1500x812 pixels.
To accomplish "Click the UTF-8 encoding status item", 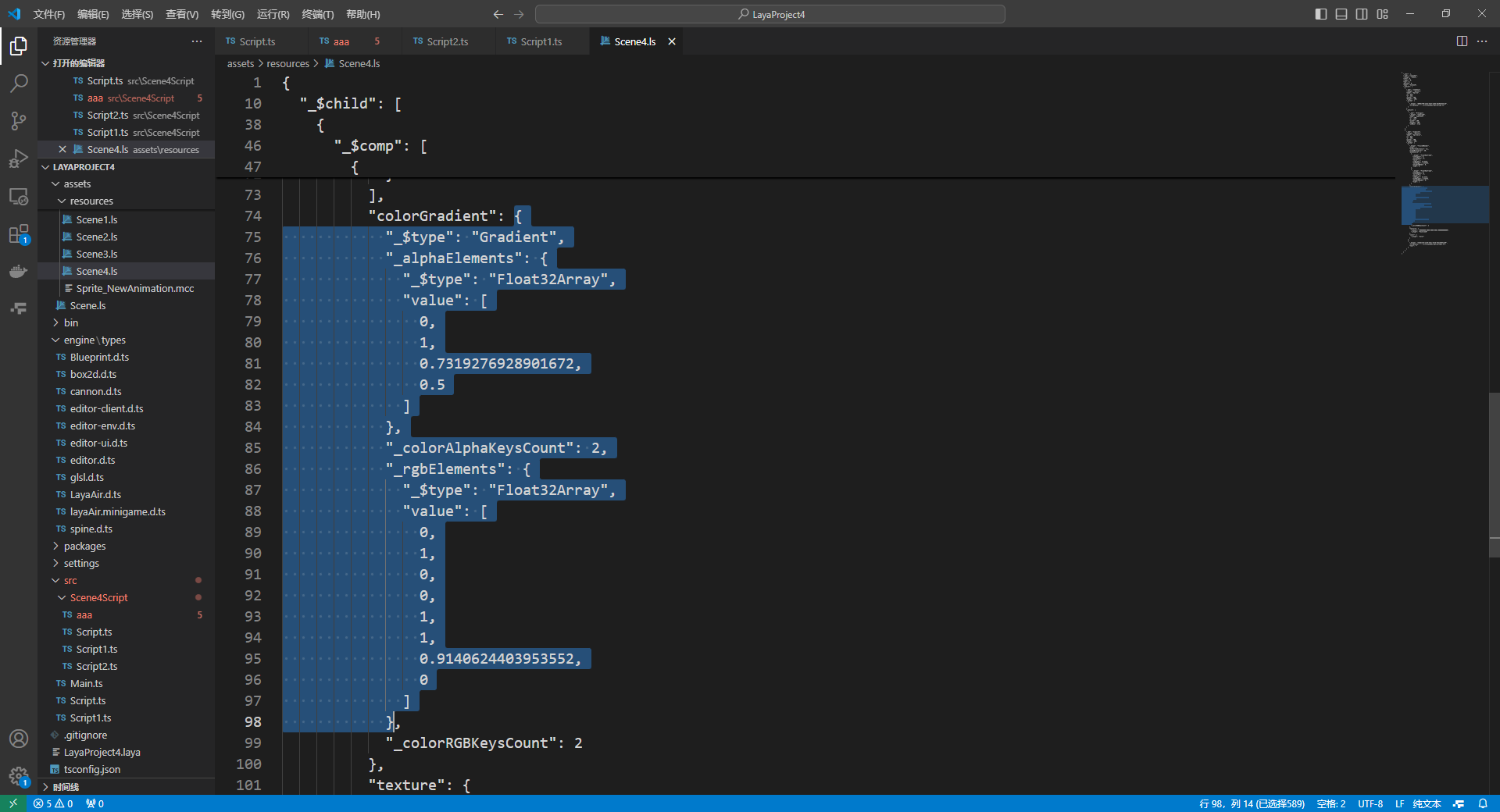I will 1370,803.
